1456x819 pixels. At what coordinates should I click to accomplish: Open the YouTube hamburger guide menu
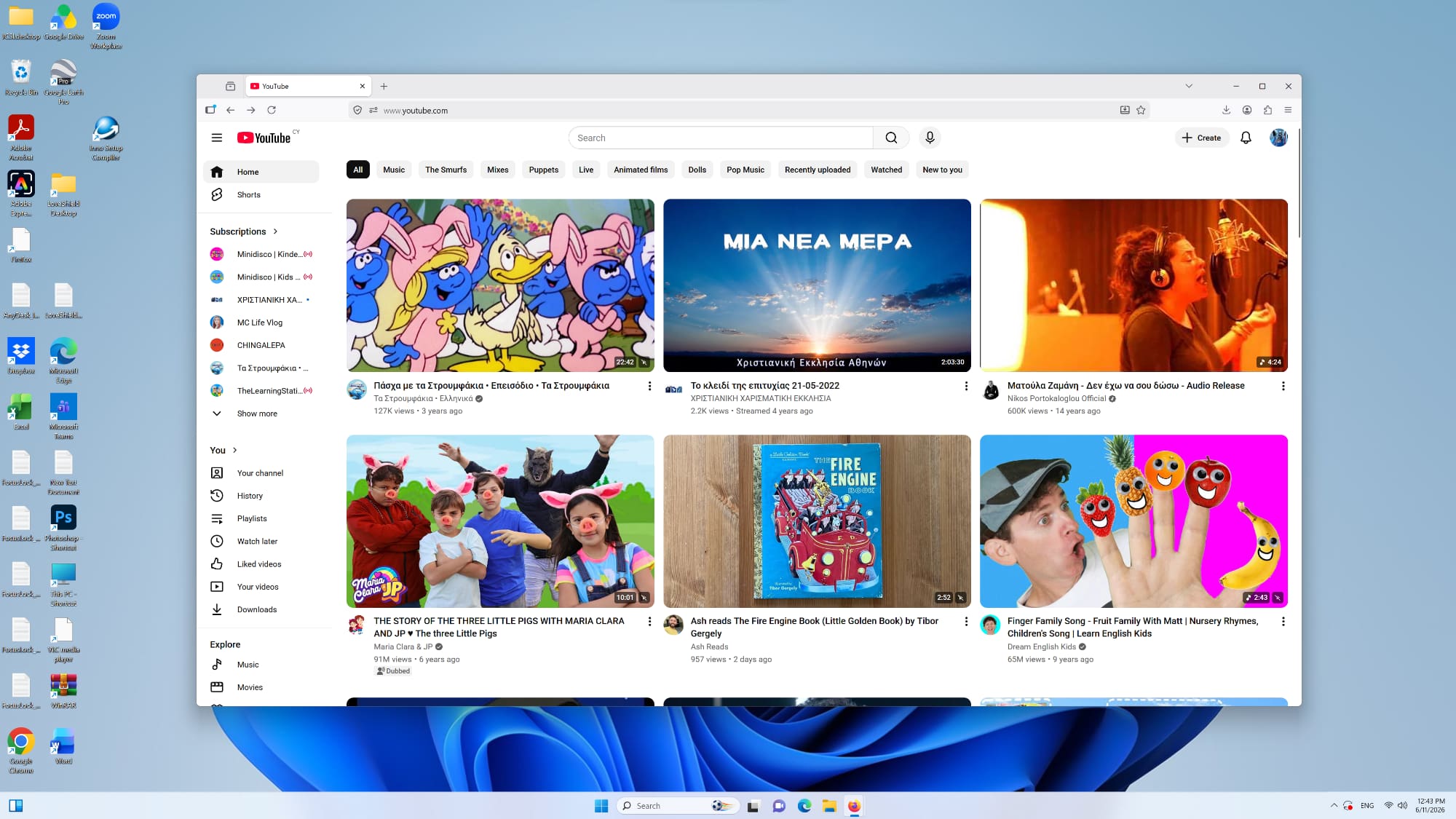(216, 138)
